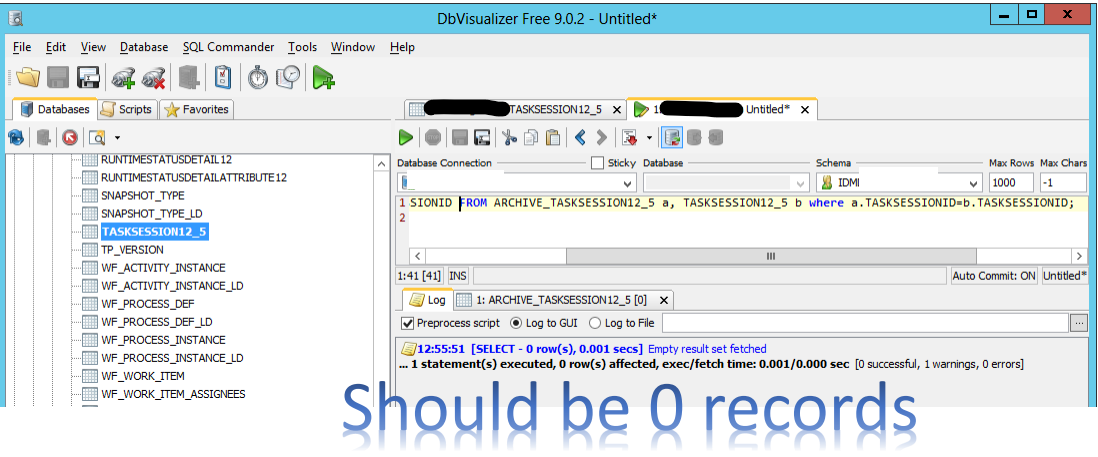
Task: Click the Auto Commit: ON status button
Action: coord(994,276)
